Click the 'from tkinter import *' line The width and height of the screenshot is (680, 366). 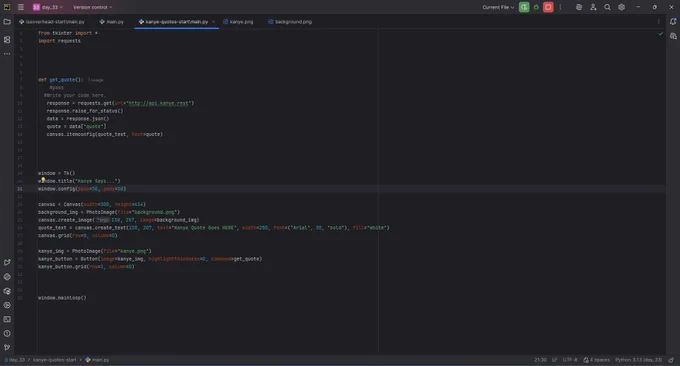coord(68,33)
